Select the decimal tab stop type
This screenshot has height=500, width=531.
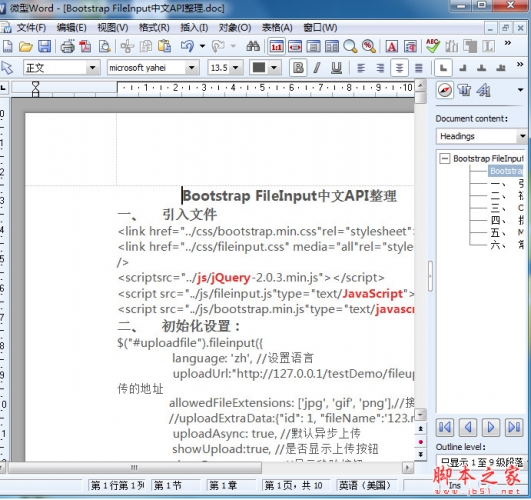[501, 68]
